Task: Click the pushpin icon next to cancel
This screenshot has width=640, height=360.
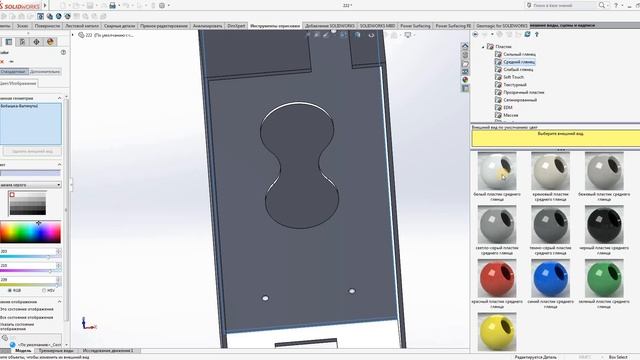Action: click(x=11, y=62)
